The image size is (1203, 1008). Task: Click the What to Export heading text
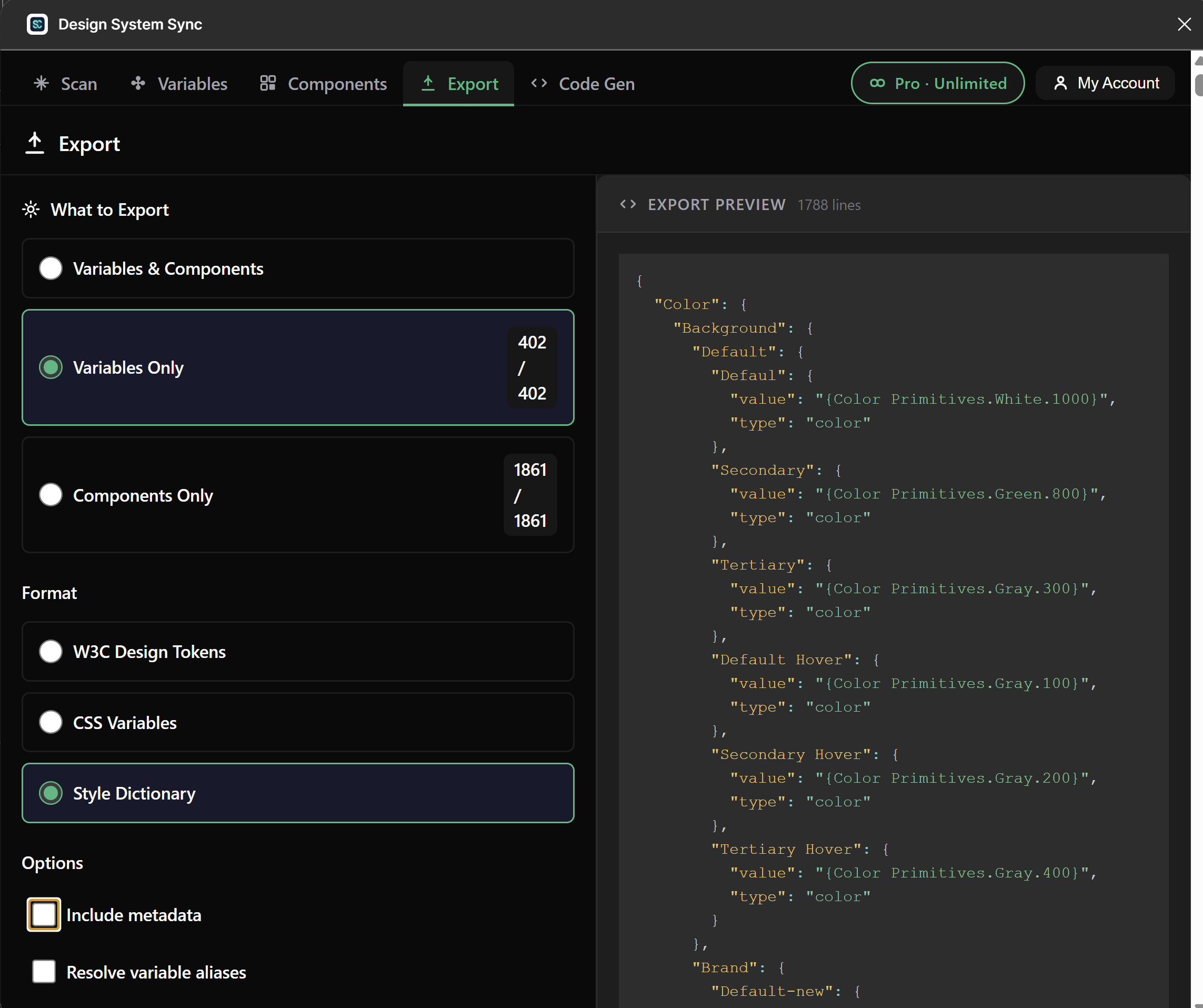pos(109,209)
